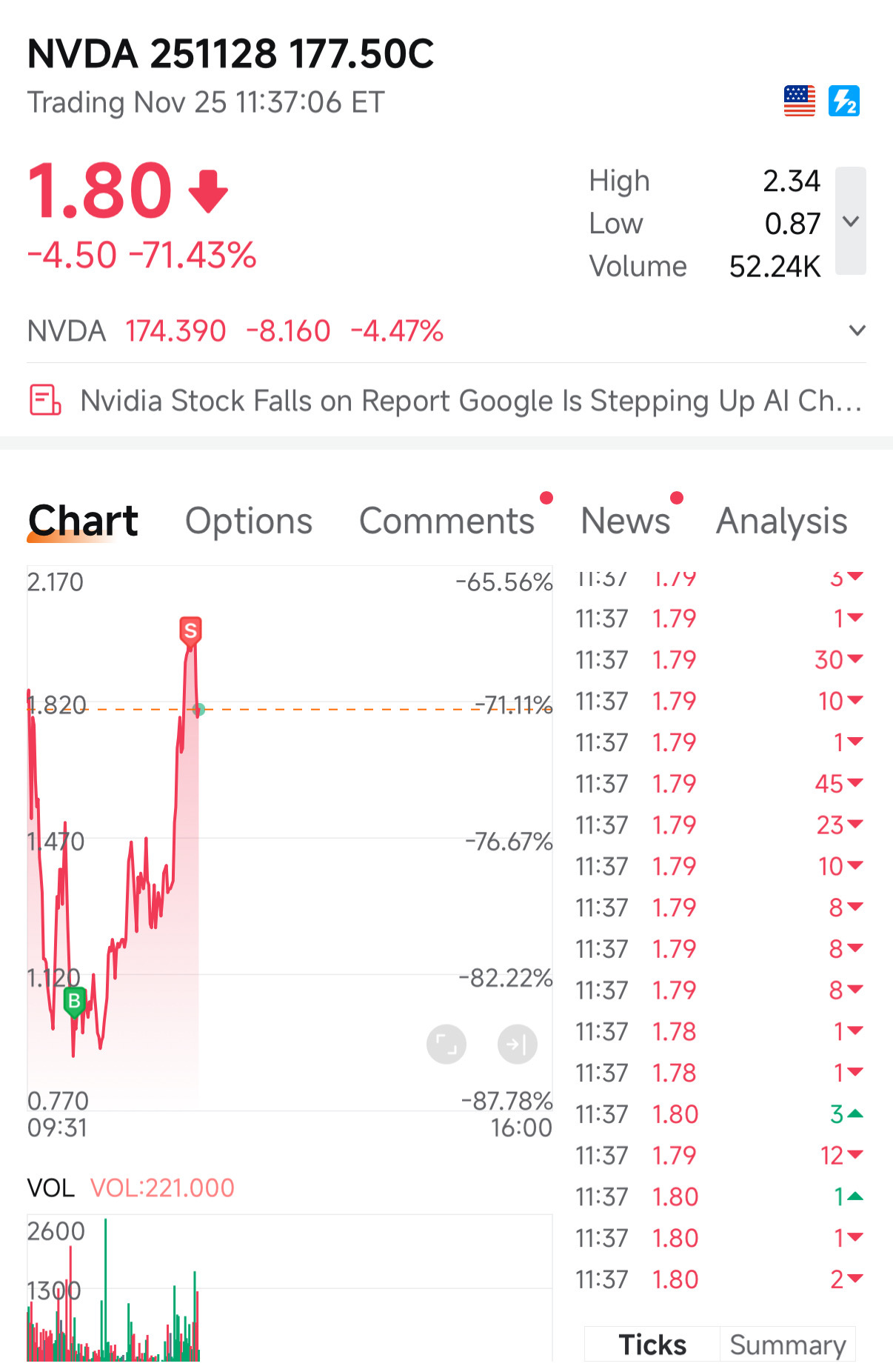Expand chart to fullscreen with corner-brackets icon
The width and height of the screenshot is (893, 1372).
(x=446, y=1045)
